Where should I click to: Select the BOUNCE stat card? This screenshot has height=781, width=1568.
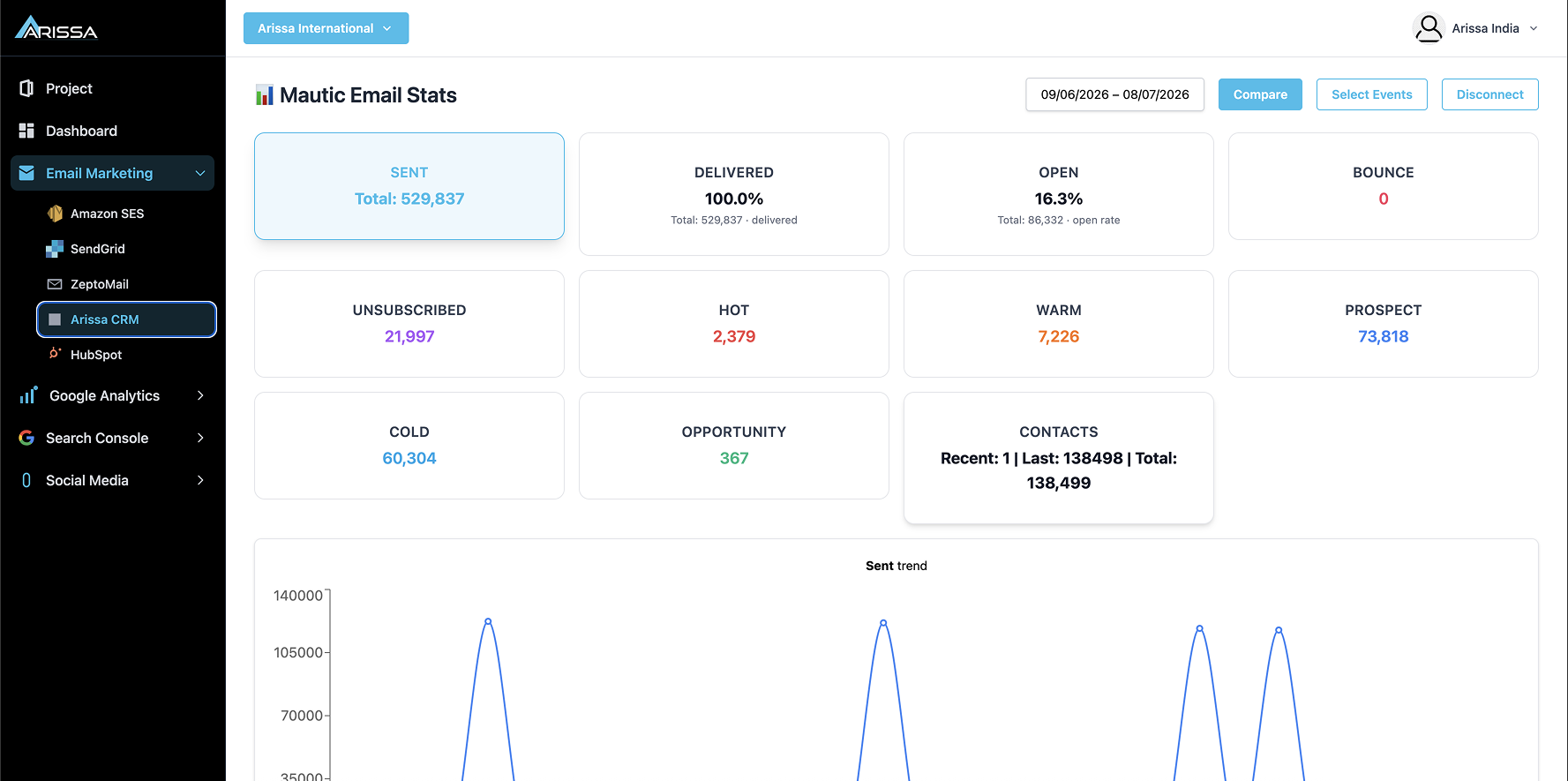pyautogui.click(x=1384, y=186)
